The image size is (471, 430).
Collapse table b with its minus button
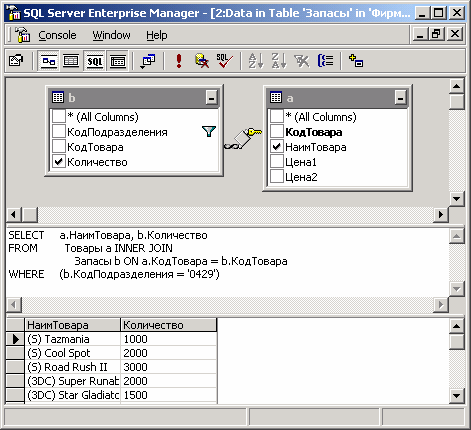(x=211, y=98)
